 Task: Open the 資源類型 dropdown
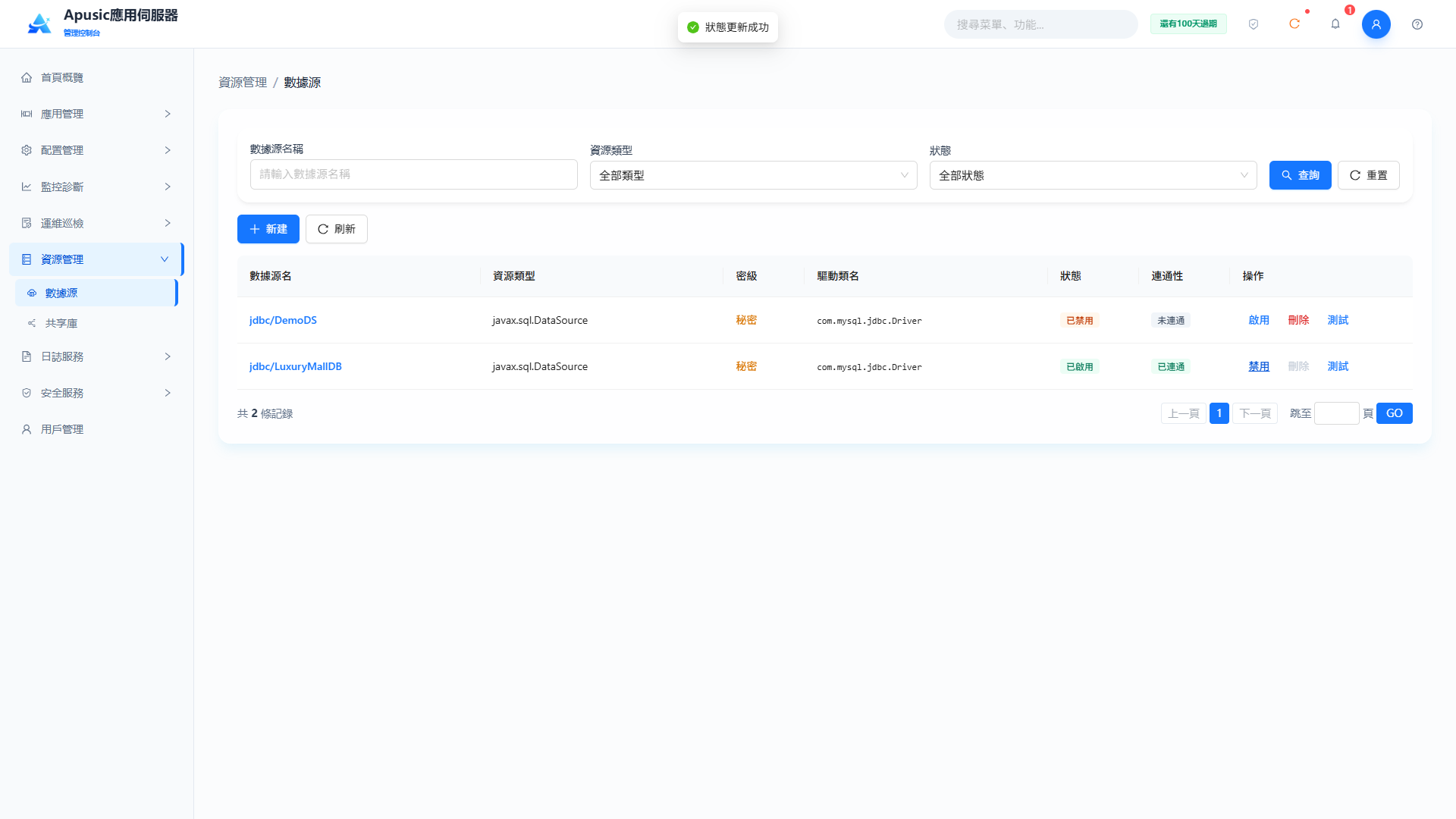point(754,175)
